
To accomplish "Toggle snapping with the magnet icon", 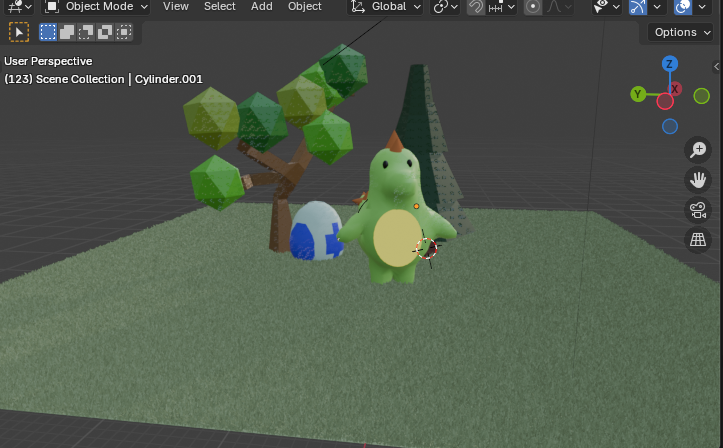I will click(x=476, y=7).
